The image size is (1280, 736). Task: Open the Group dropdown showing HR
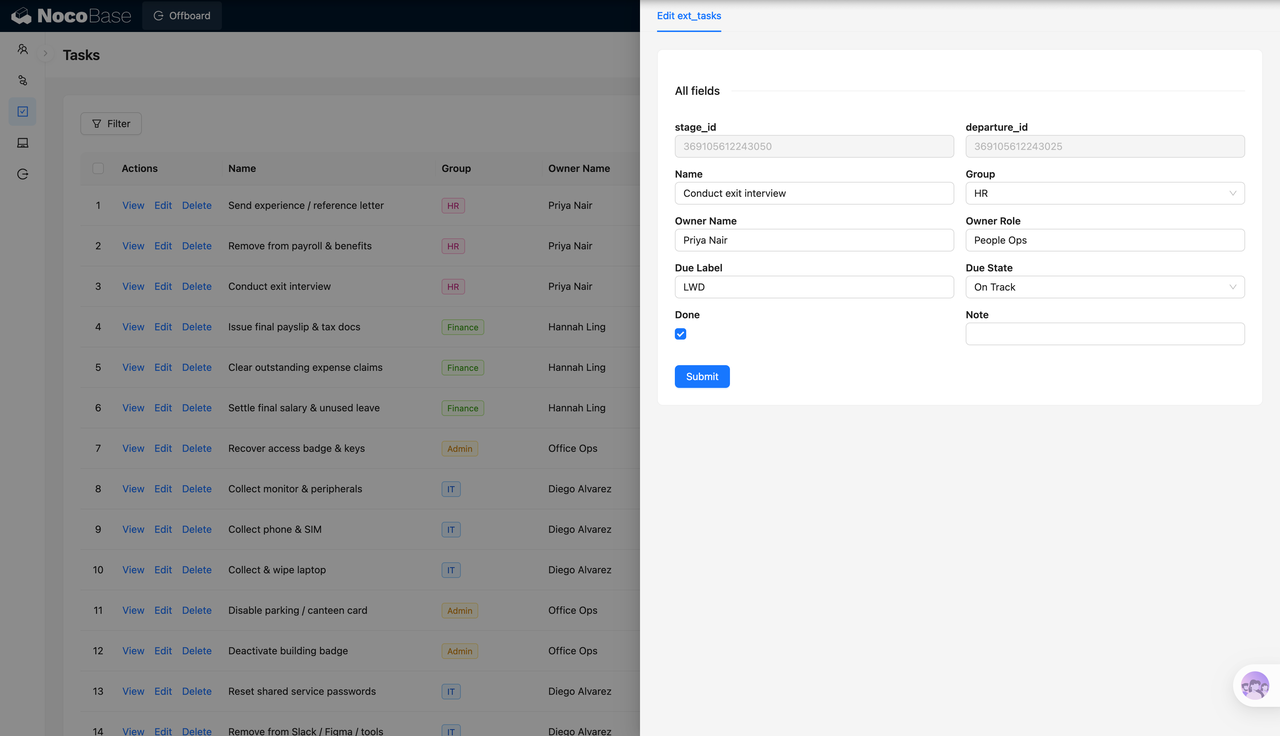1105,193
